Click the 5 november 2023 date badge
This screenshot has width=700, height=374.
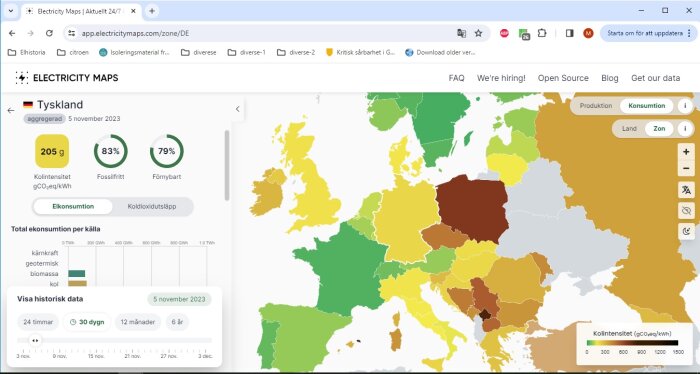click(x=179, y=299)
